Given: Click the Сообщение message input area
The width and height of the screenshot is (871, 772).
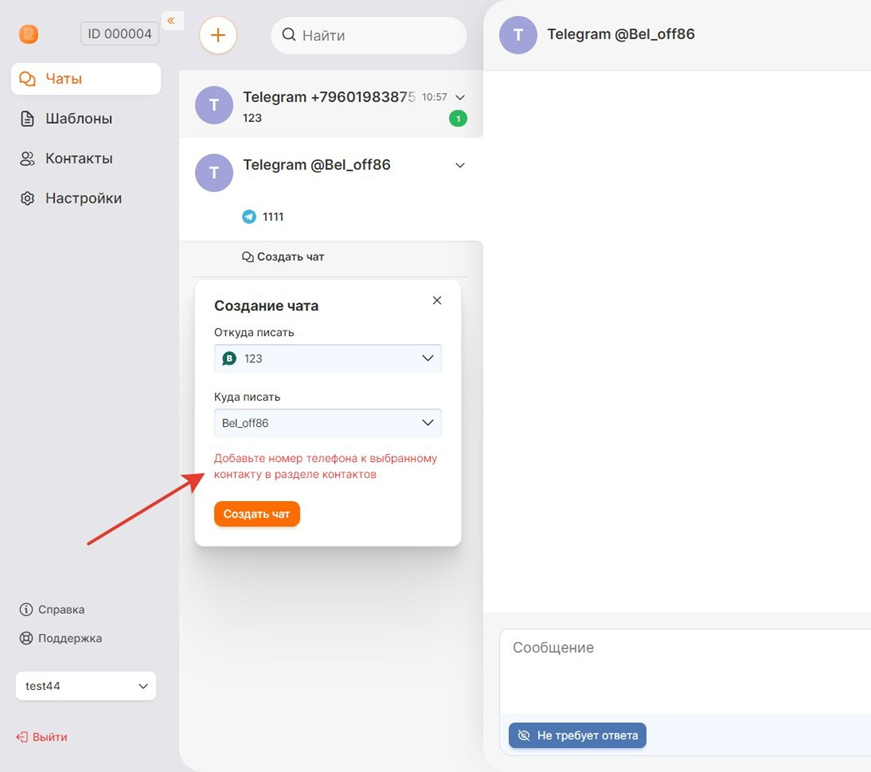Looking at the screenshot, I should click(685, 671).
